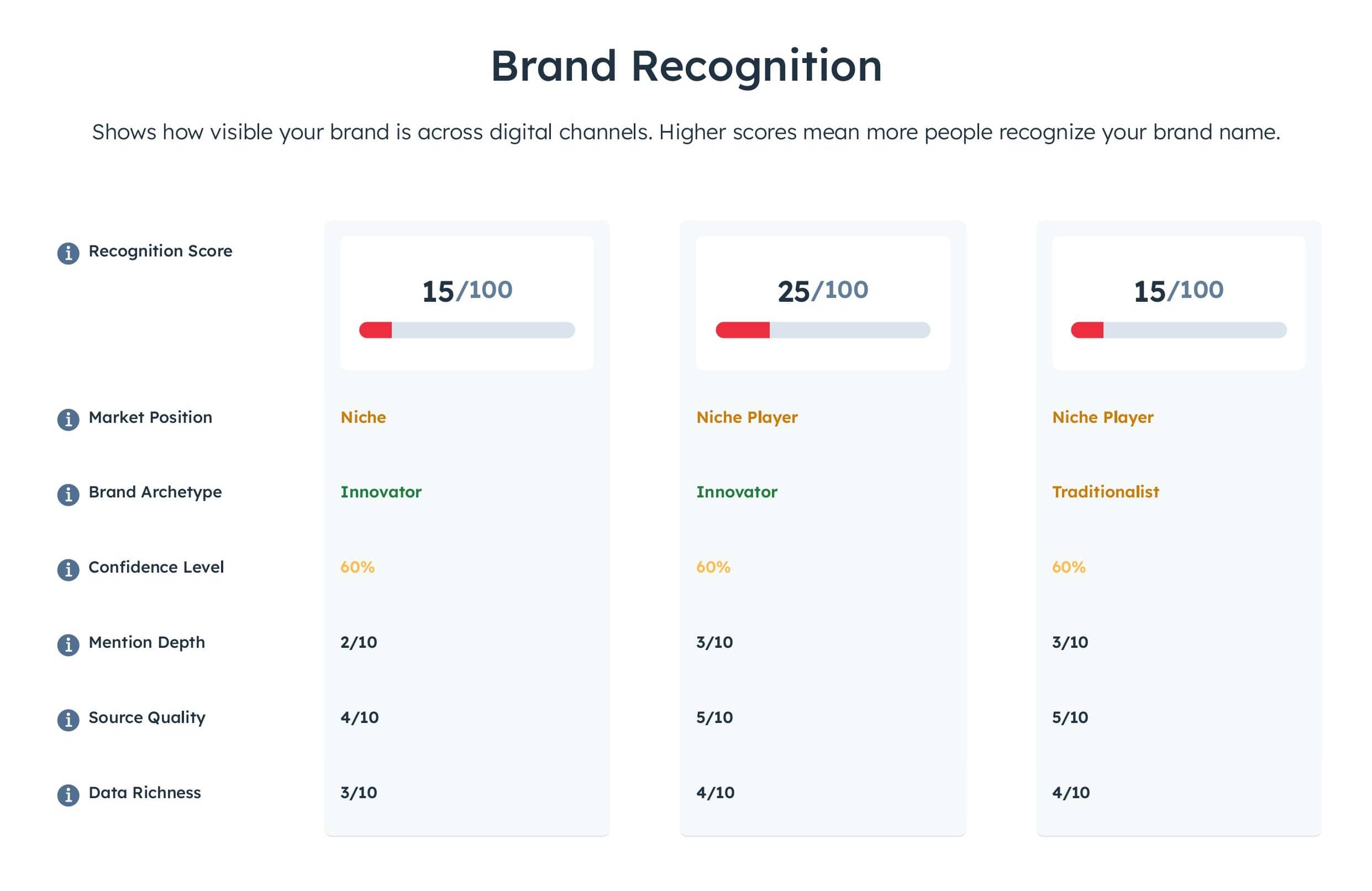
Task: Click the info icon beside Data Richness
Action: (68, 795)
